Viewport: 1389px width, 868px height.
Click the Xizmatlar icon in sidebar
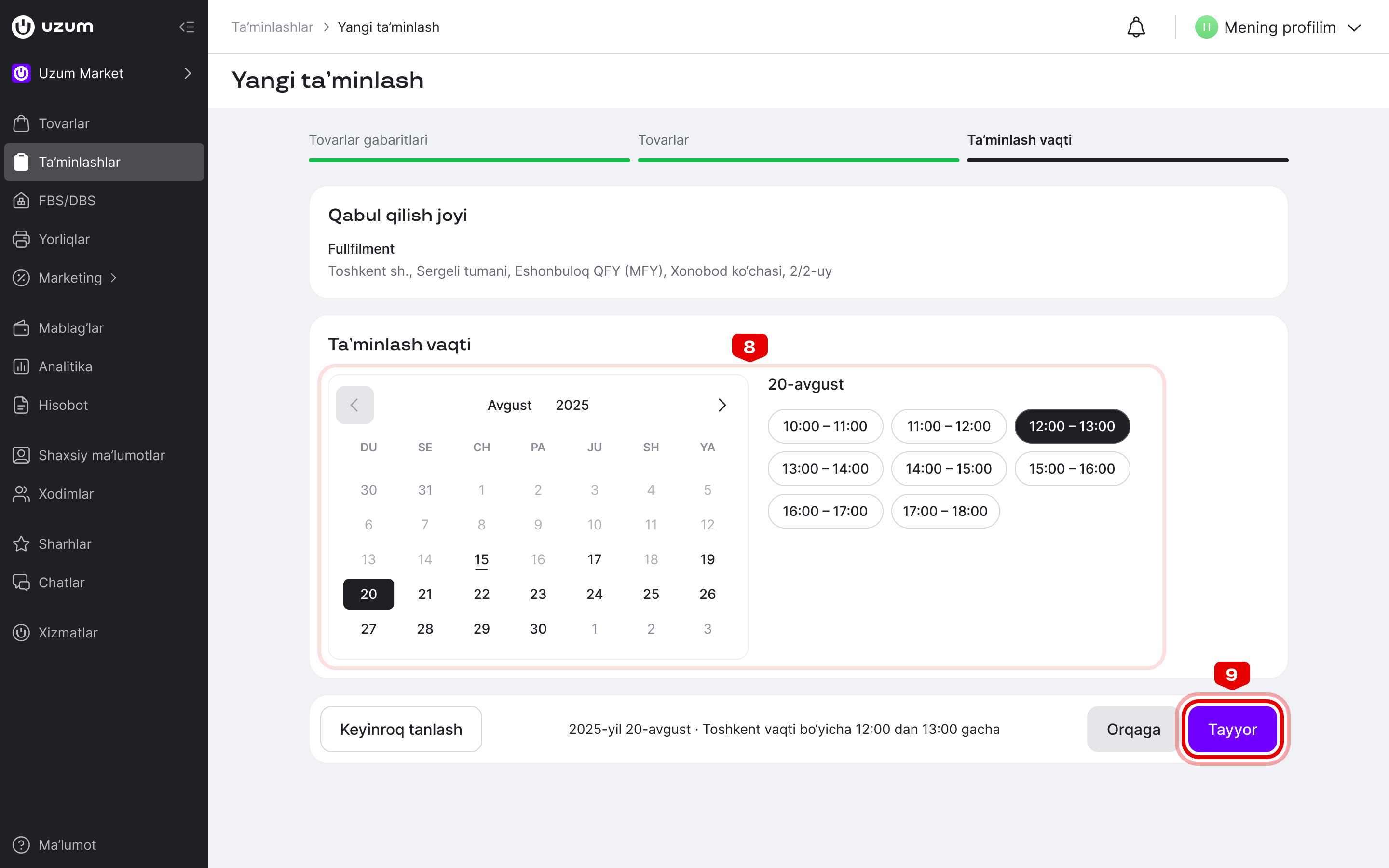point(21,633)
